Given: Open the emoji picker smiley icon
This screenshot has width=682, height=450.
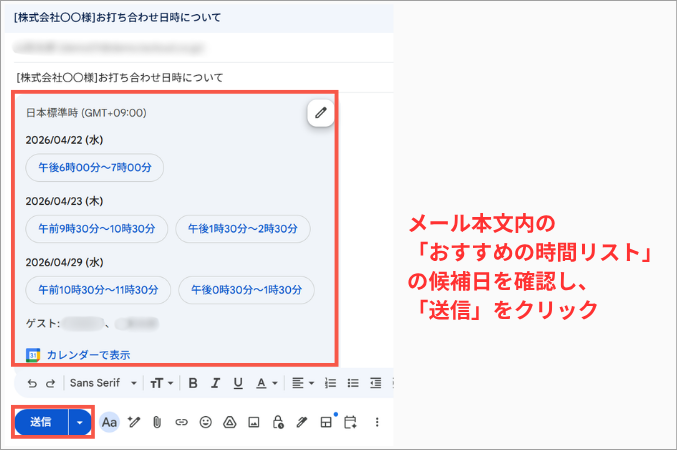Looking at the screenshot, I should pyautogui.click(x=205, y=422).
